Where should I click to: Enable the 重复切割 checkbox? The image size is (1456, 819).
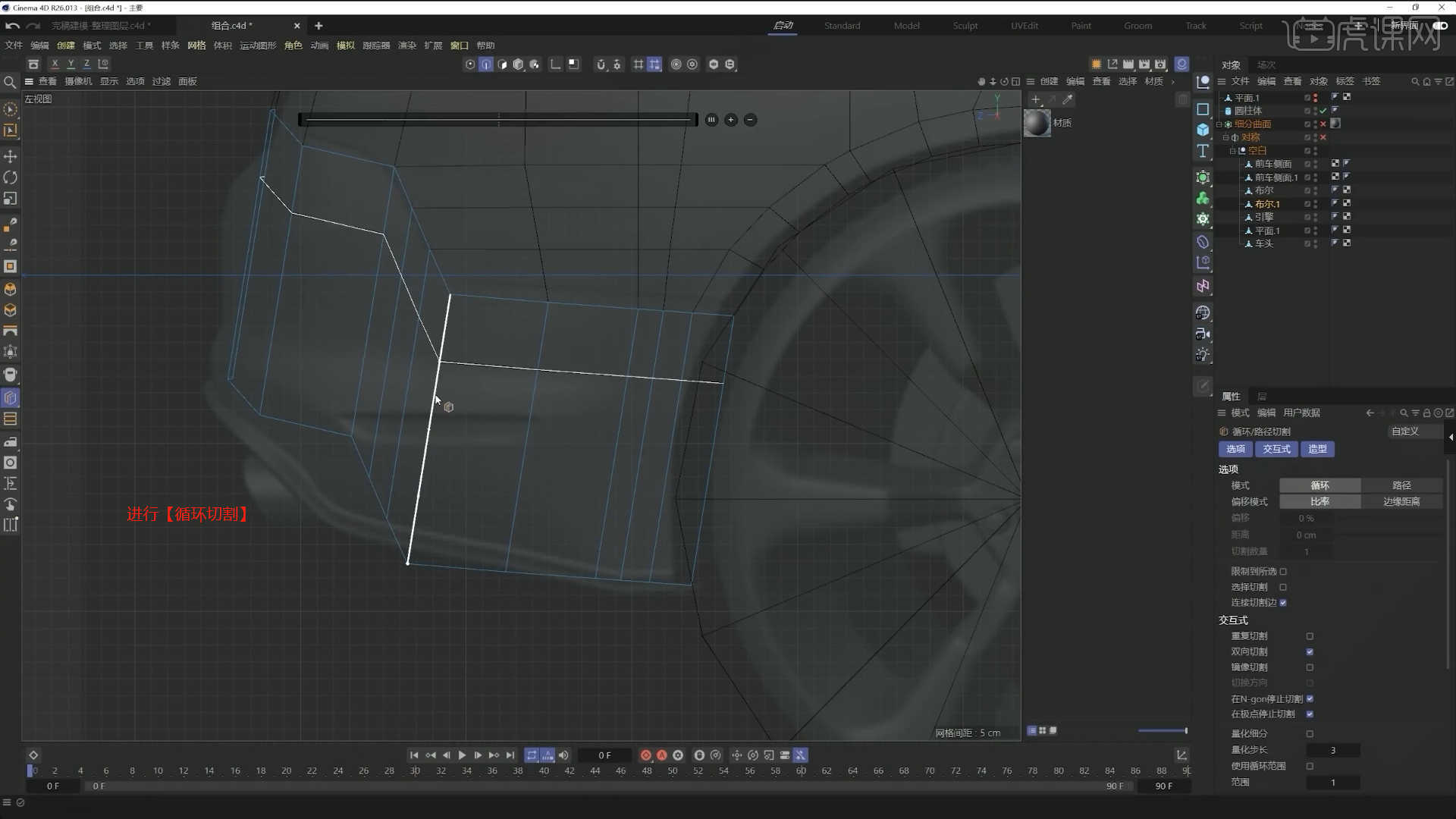(x=1310, y=636)
